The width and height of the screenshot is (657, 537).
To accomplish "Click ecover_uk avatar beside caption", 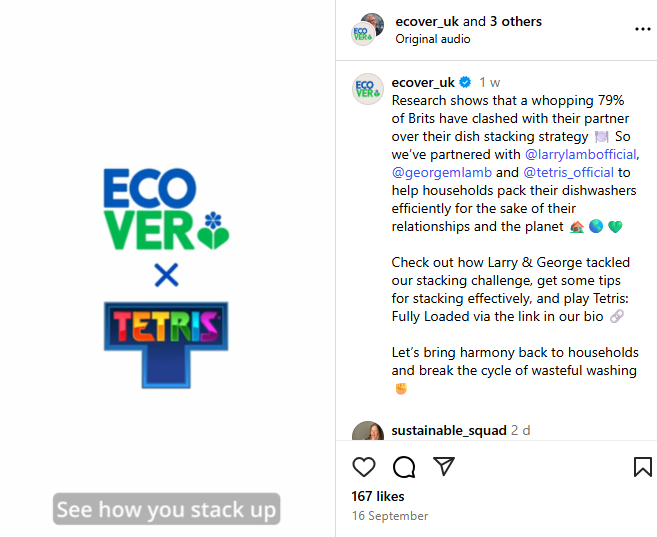I will pos(367,89).
